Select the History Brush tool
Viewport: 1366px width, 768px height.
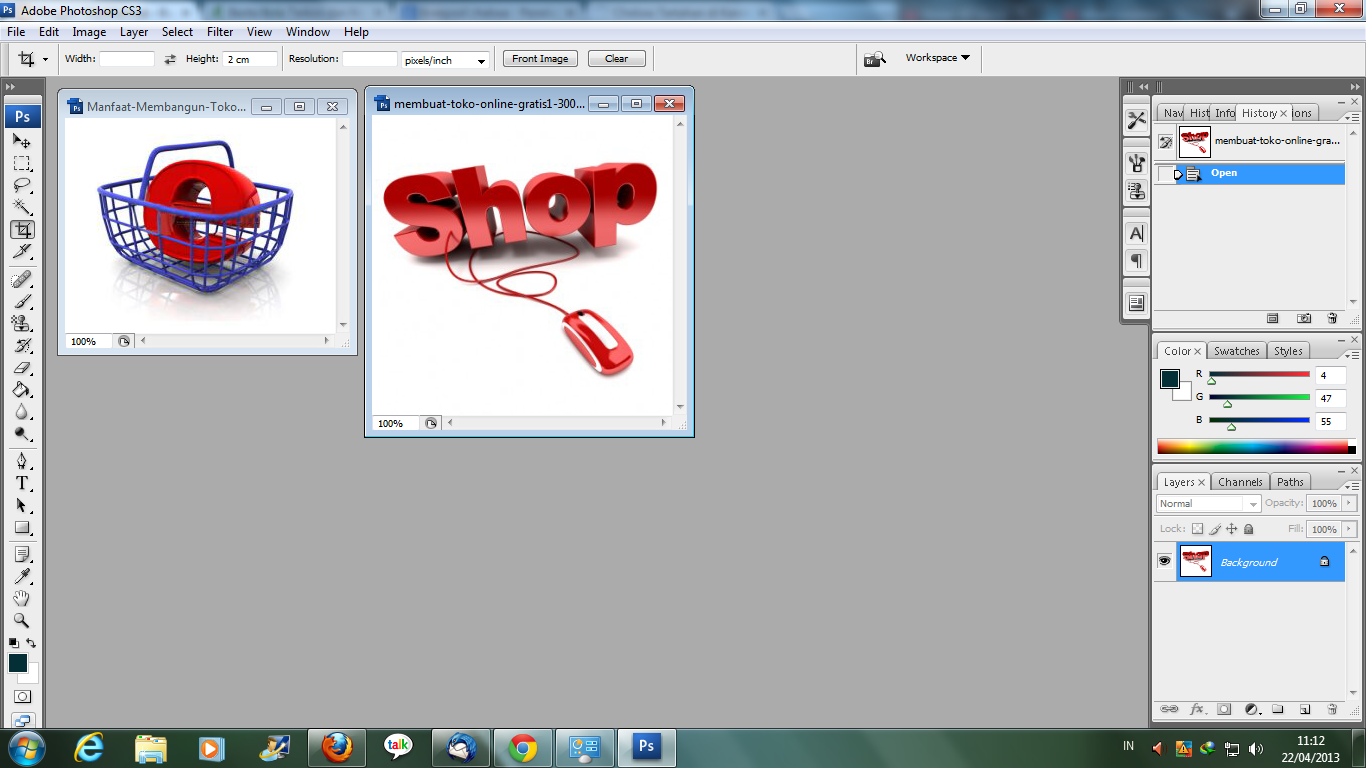click(21, 345)
